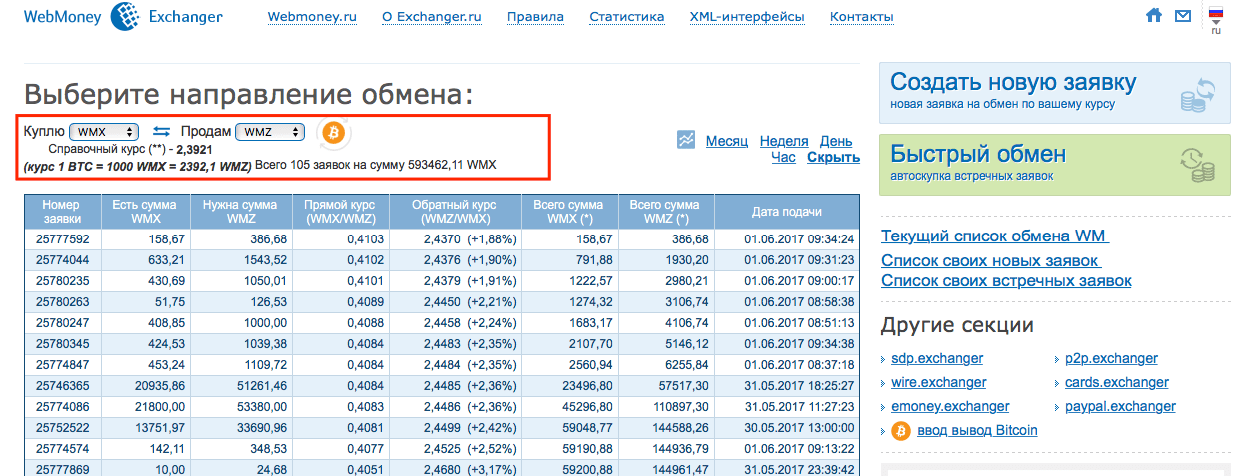Screen dimensions: 1255x476
Task: Open XML-интерфейсы menu item
Action: (x=747, y=17)
